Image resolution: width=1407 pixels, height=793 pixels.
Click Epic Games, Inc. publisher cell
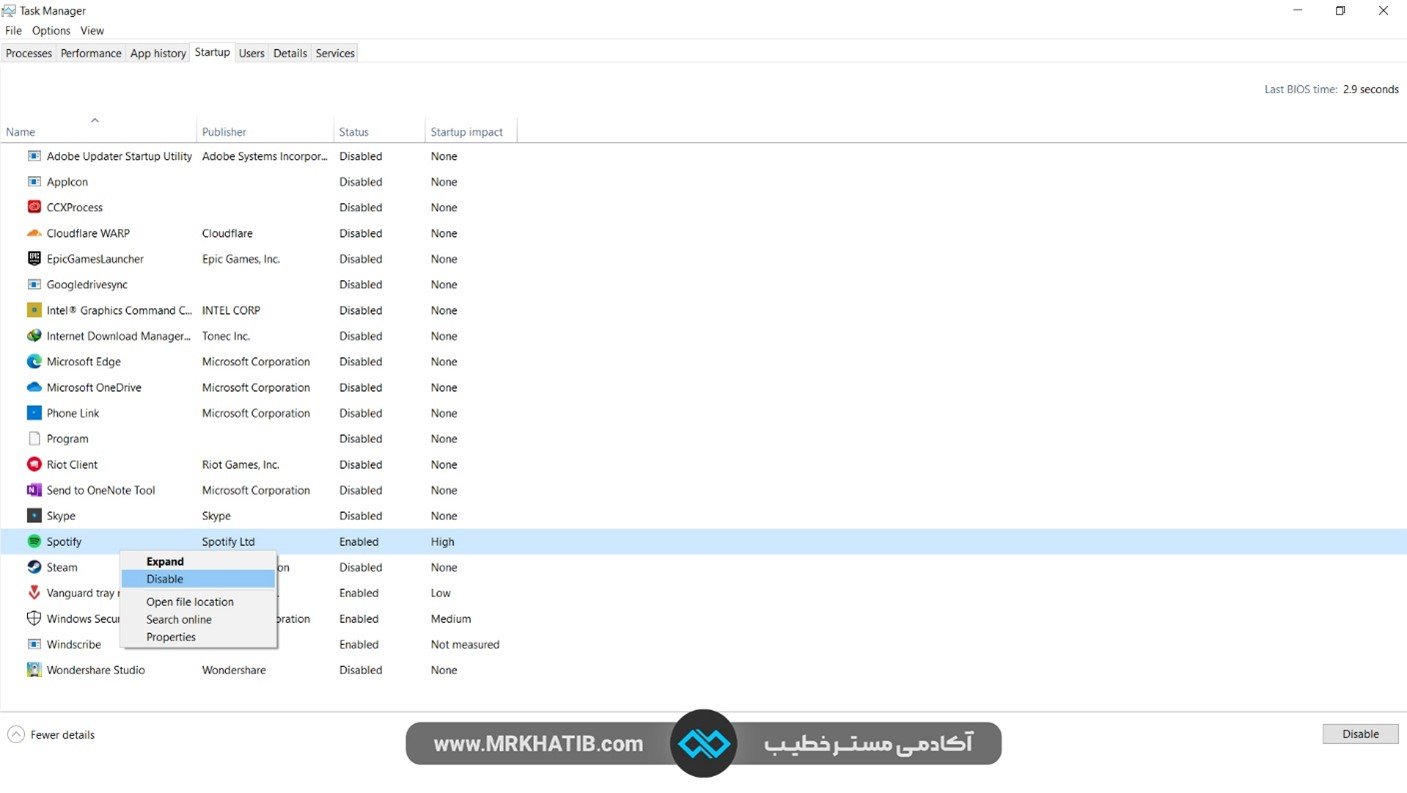(241, 259)
